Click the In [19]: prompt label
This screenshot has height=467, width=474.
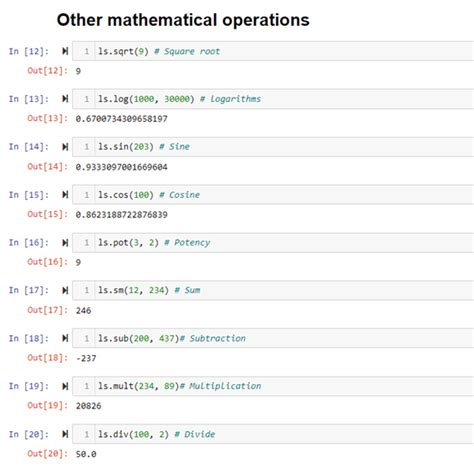29,386
